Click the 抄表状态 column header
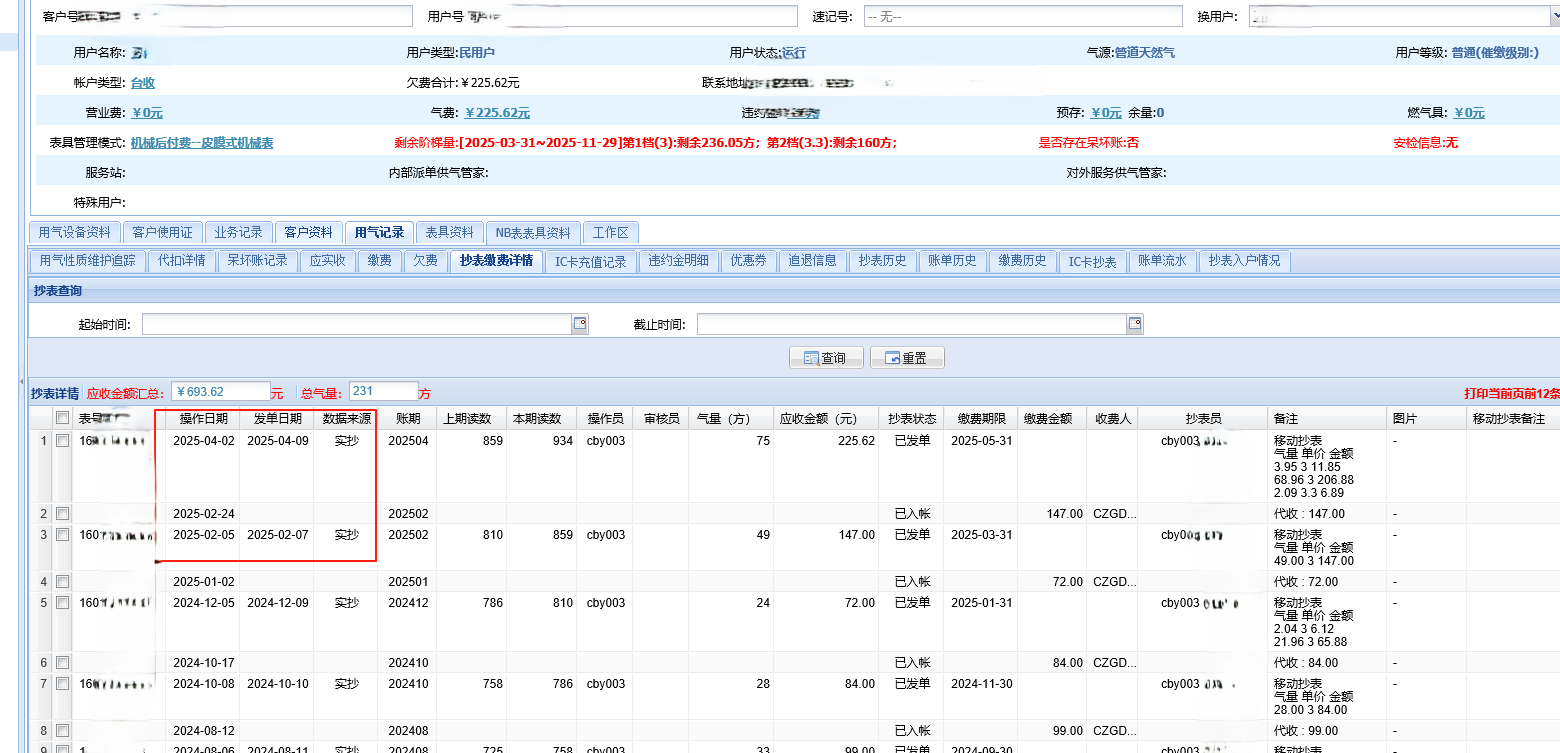 pos(912,419)
